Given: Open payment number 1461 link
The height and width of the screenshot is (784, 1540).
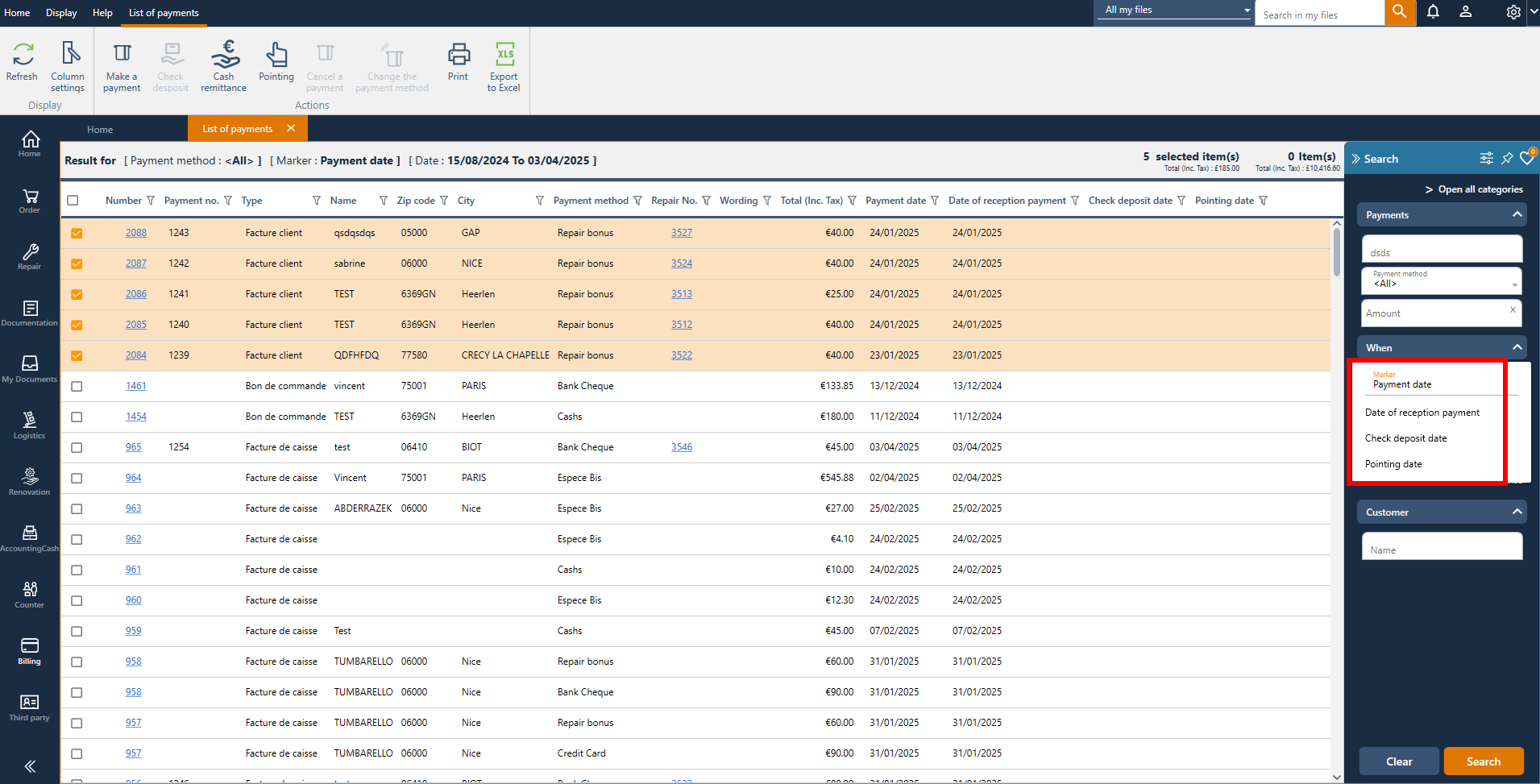Looking at the screenshot, I should 136,386.
